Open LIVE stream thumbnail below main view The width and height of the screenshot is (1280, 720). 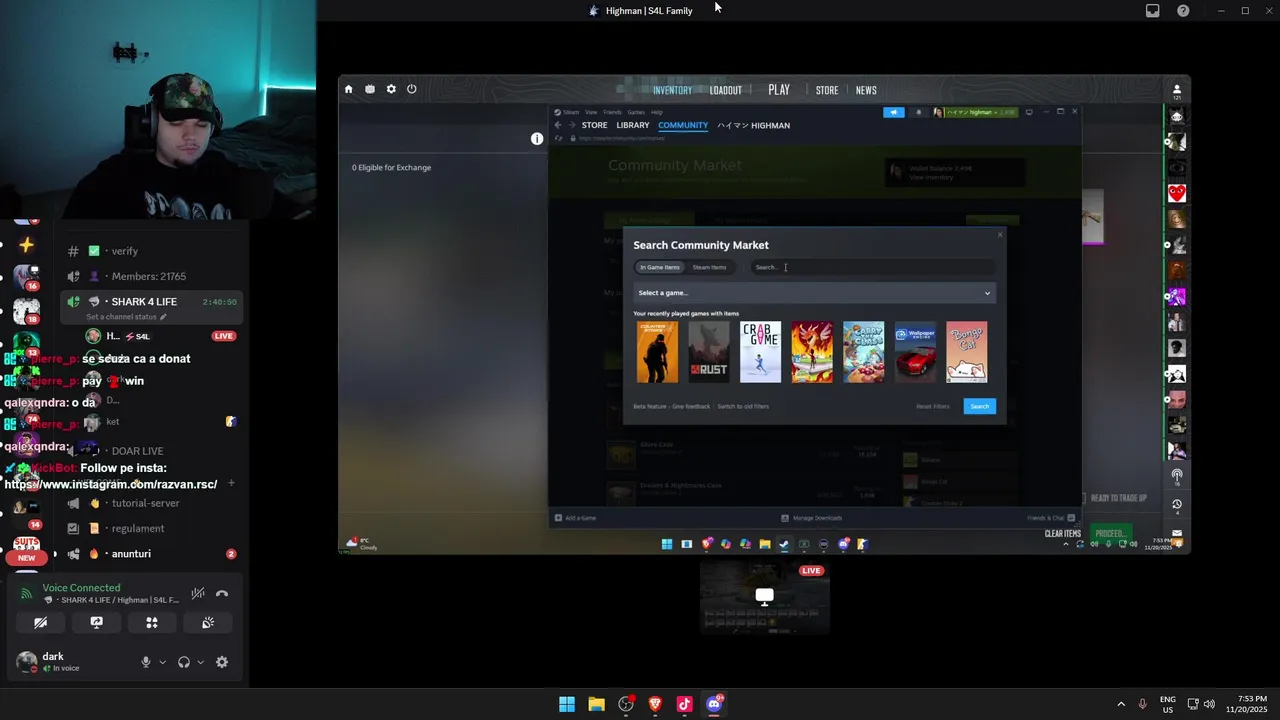coord(764,598)
